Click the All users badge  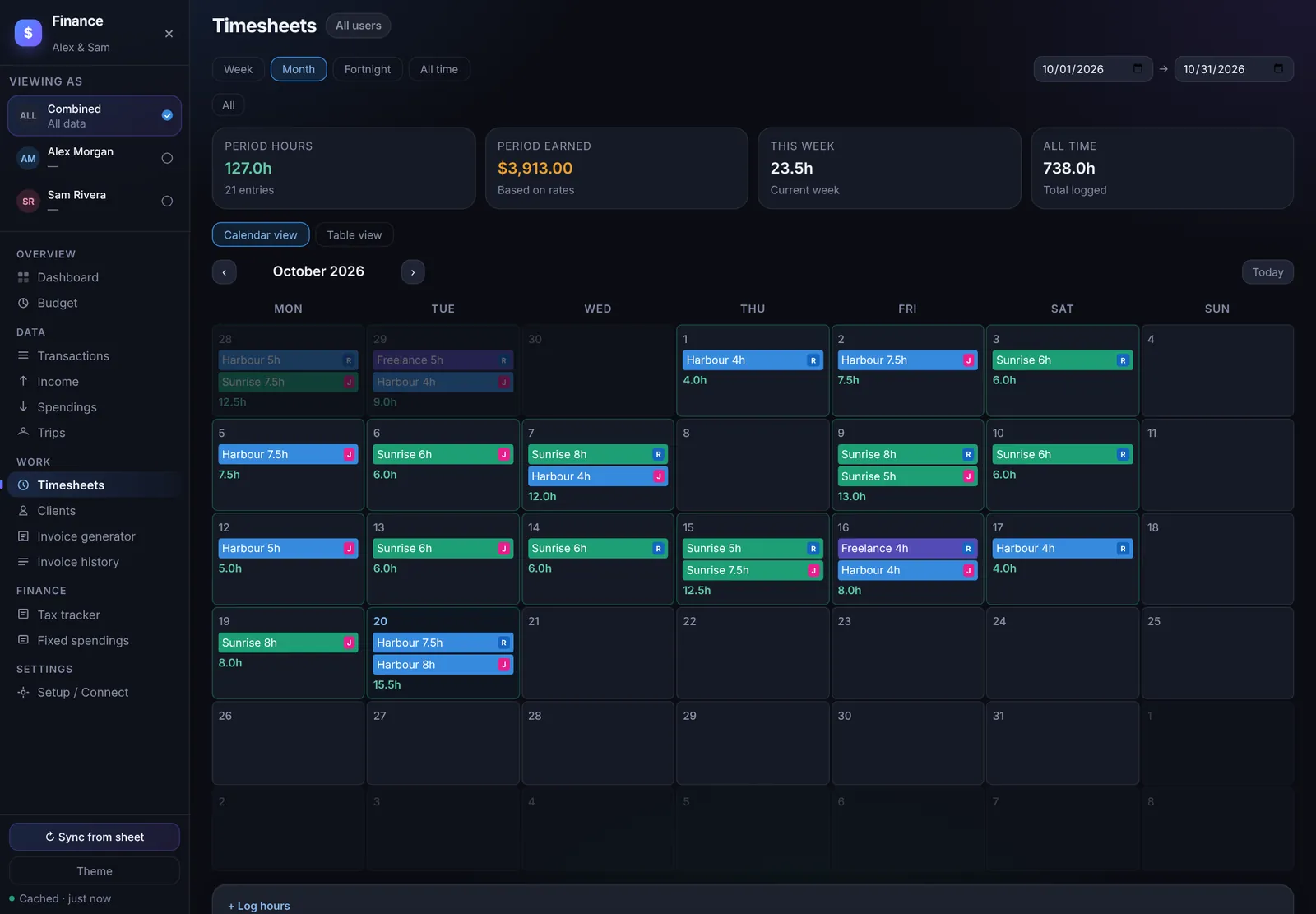point(359,26)
